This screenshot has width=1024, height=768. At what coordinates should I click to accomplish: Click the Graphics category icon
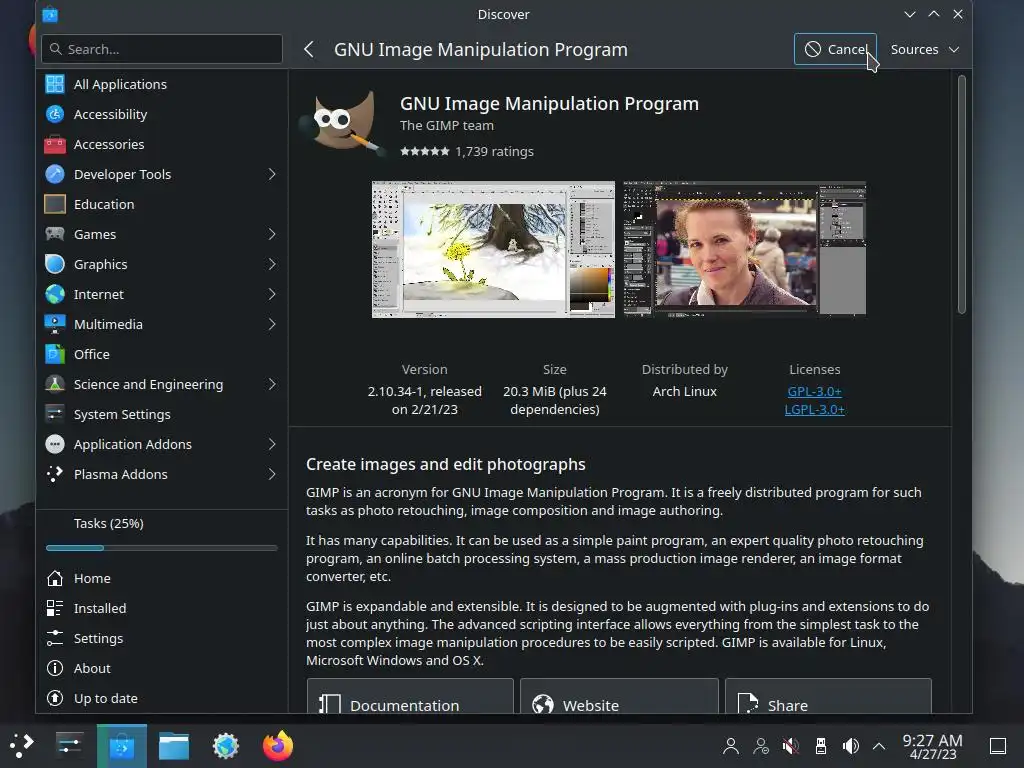click(55, 264)
